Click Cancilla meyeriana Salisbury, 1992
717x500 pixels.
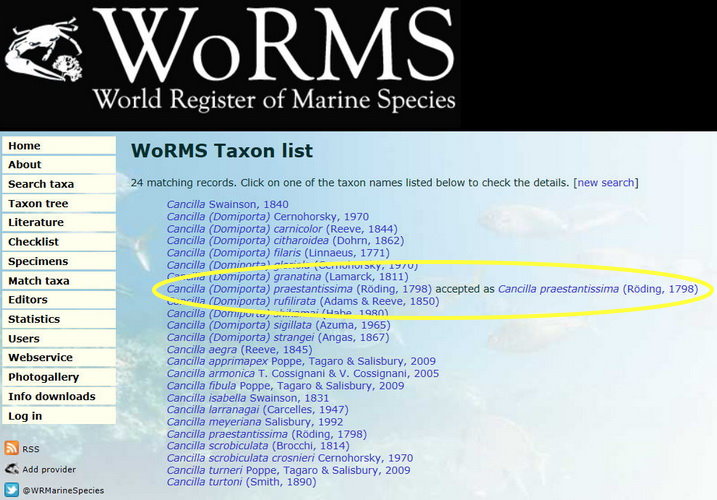pos(255,421)
